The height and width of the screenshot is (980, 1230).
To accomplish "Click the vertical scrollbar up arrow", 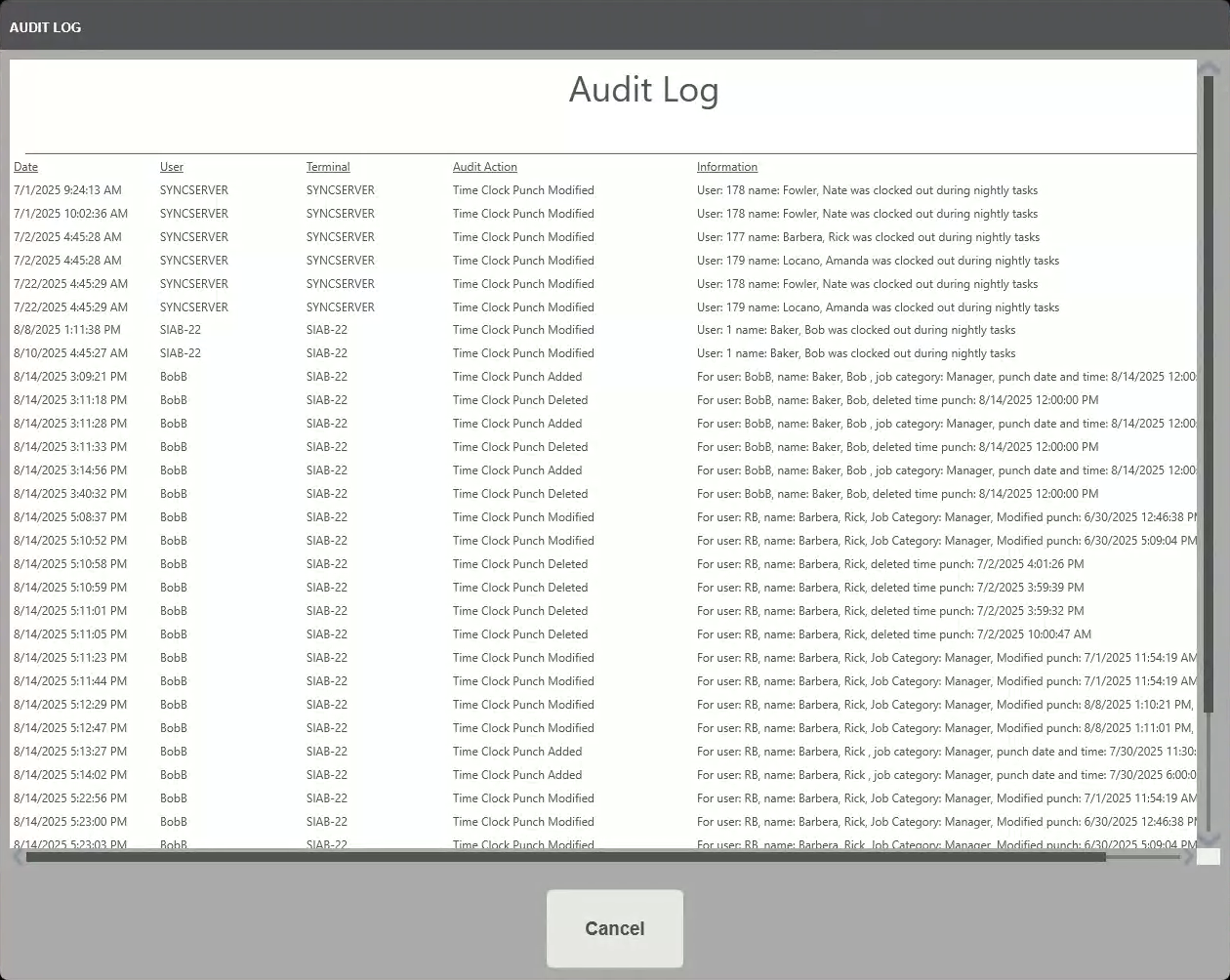I will pos(1209,67).
